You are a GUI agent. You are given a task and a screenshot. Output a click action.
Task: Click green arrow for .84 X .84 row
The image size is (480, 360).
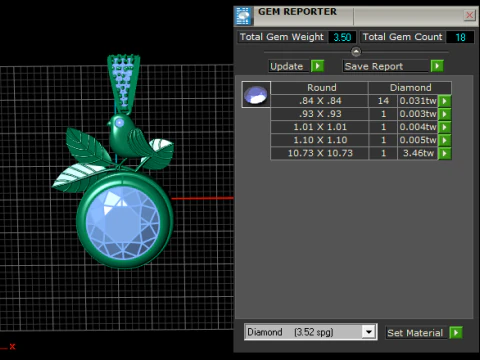pyautogui.click(x=445, y=101)
